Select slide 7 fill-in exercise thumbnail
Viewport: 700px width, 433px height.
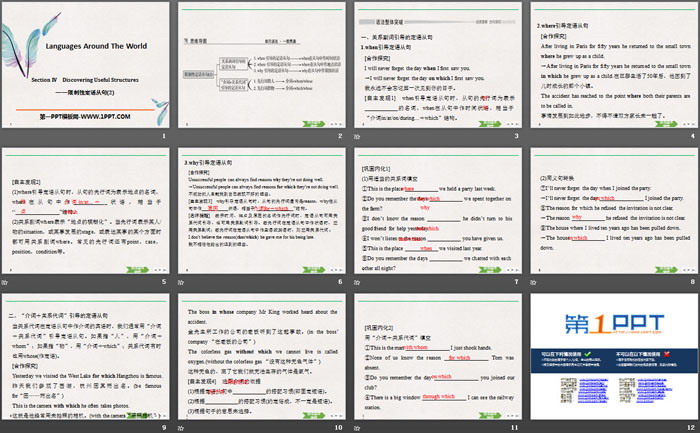(x=438, y=211)
